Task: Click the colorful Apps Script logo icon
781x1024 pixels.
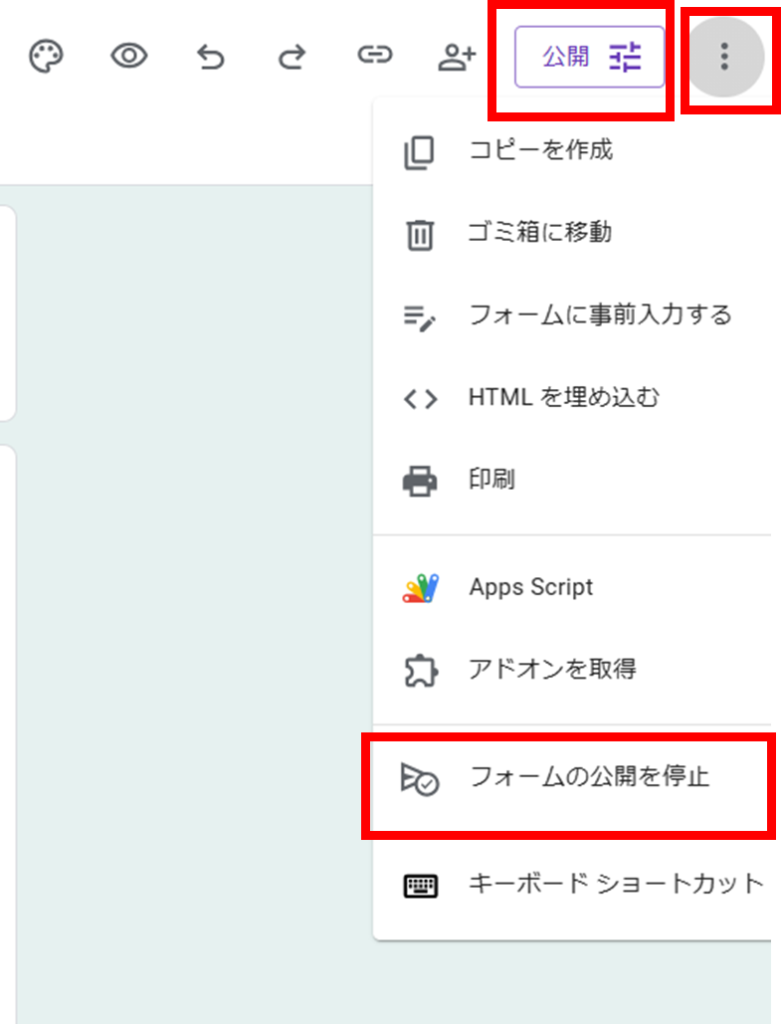Action: pyautogui.click(x=420, y=588)
